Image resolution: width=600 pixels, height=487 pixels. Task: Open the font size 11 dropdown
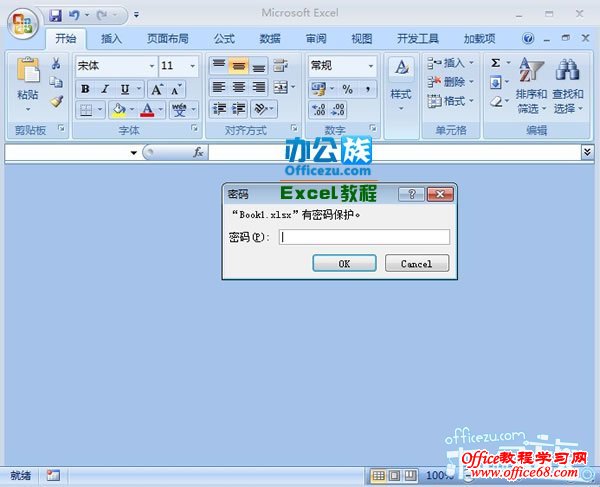(x=192, y=66)
